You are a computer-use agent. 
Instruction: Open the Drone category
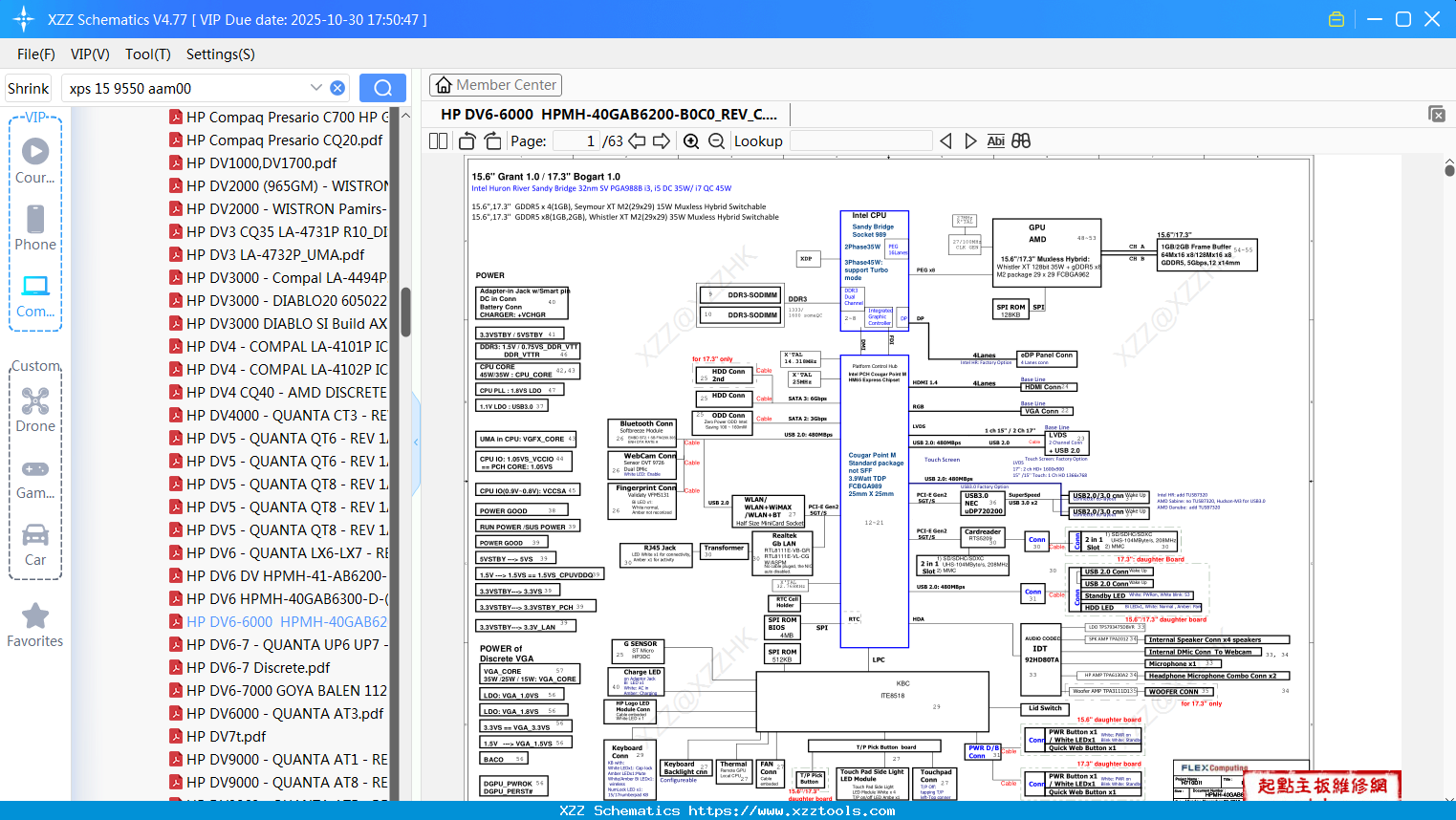point(35,410)
